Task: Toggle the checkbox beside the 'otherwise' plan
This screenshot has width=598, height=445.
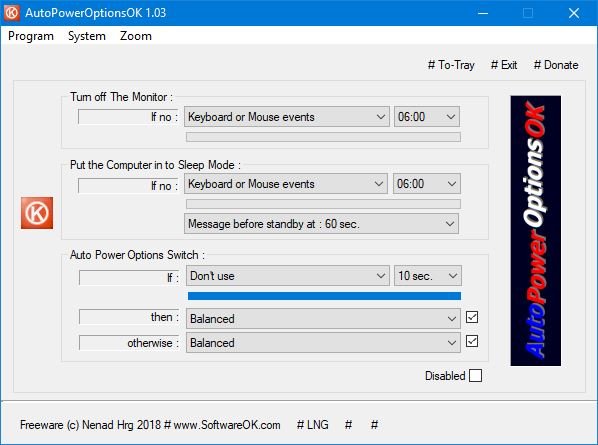Action: coord(472,341)
